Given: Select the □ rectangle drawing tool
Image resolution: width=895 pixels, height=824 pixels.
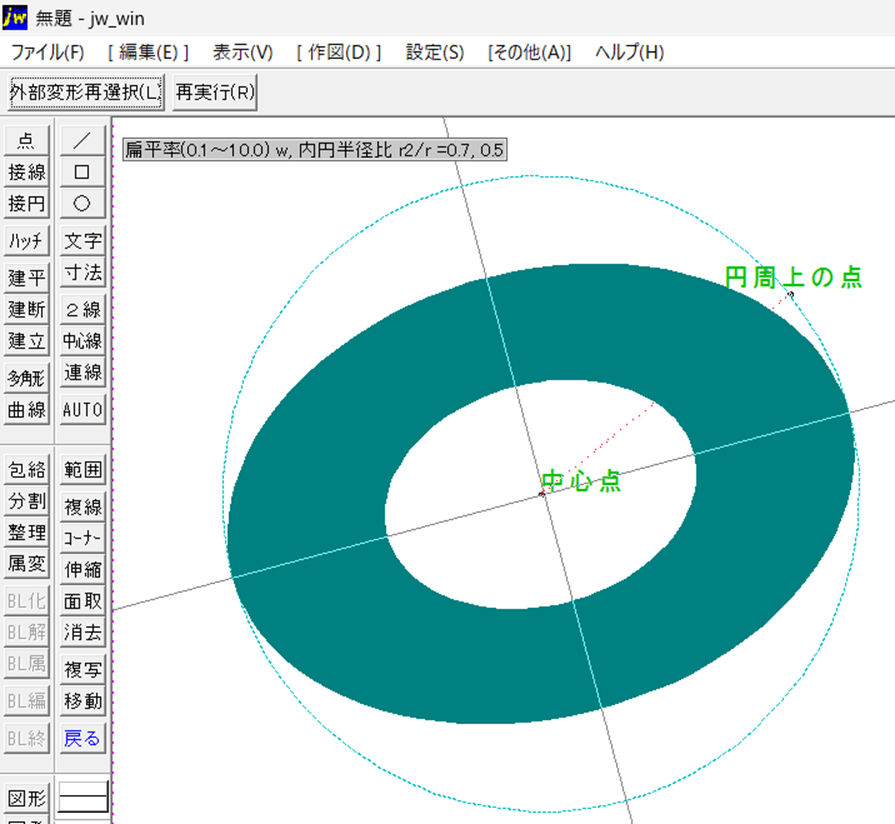Looking at the screenshot, I should [82, 172].
